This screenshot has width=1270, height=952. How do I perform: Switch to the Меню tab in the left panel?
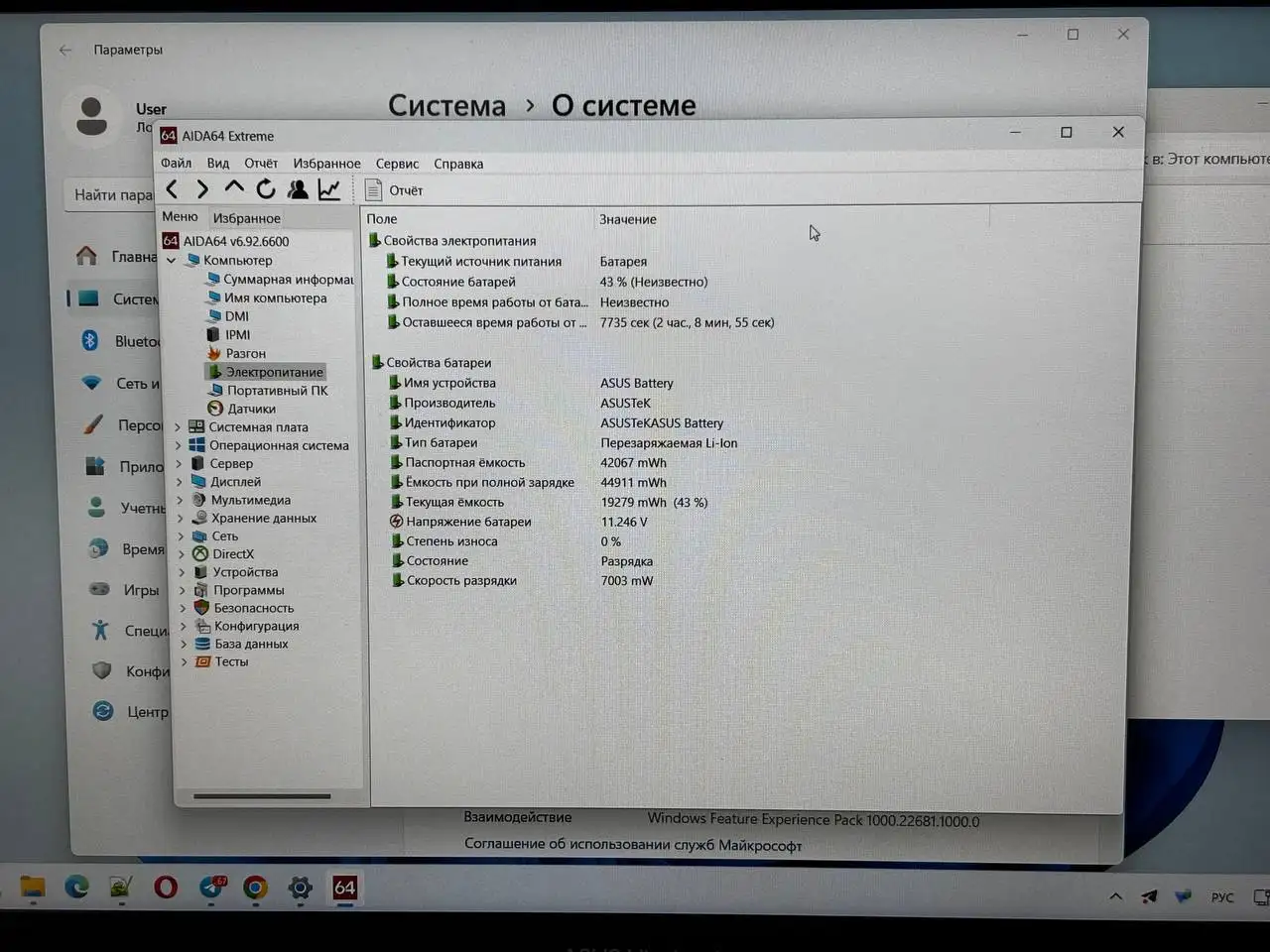coord(180,217)
